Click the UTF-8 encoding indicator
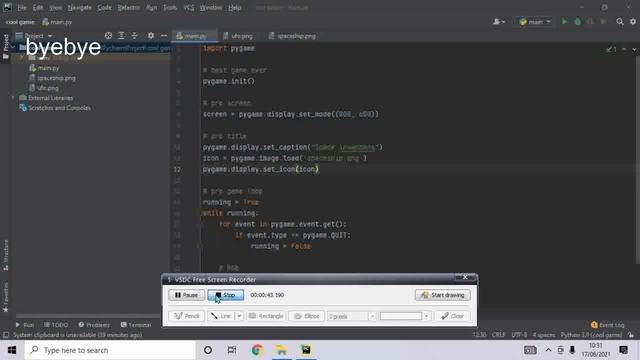This screenshot has width=640, height=360. coord(519,335)
